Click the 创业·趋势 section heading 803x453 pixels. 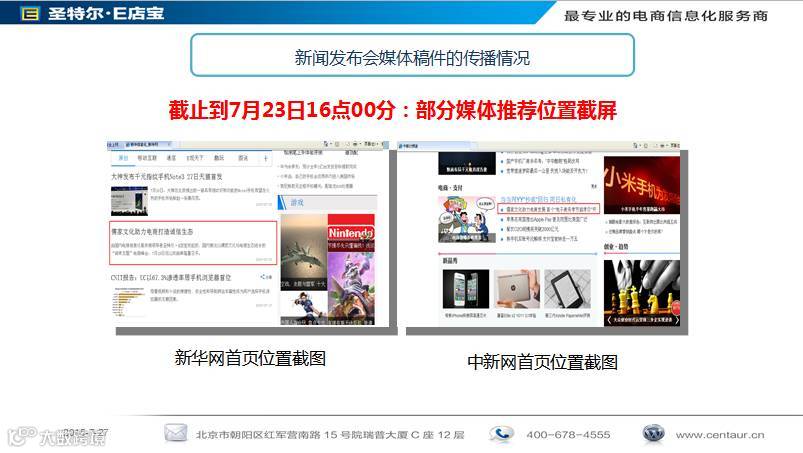[x=616, y=247]
